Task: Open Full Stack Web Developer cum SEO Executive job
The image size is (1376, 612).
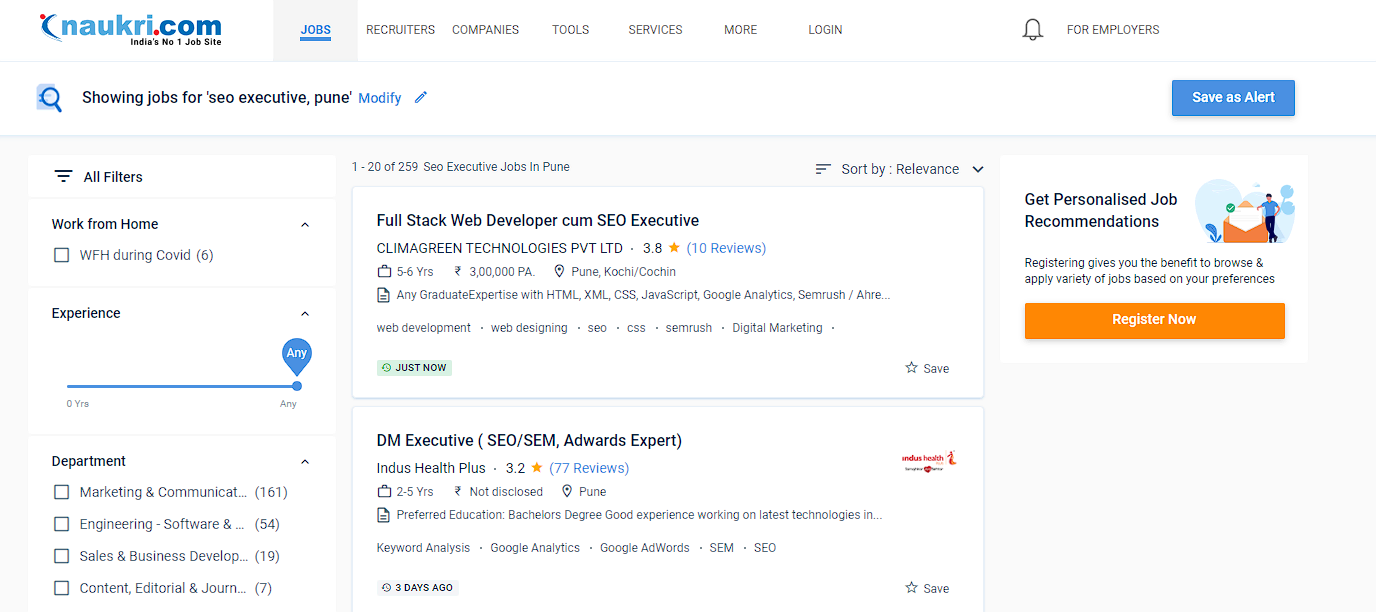Action: pyautogui.click(x=538, y=220)
